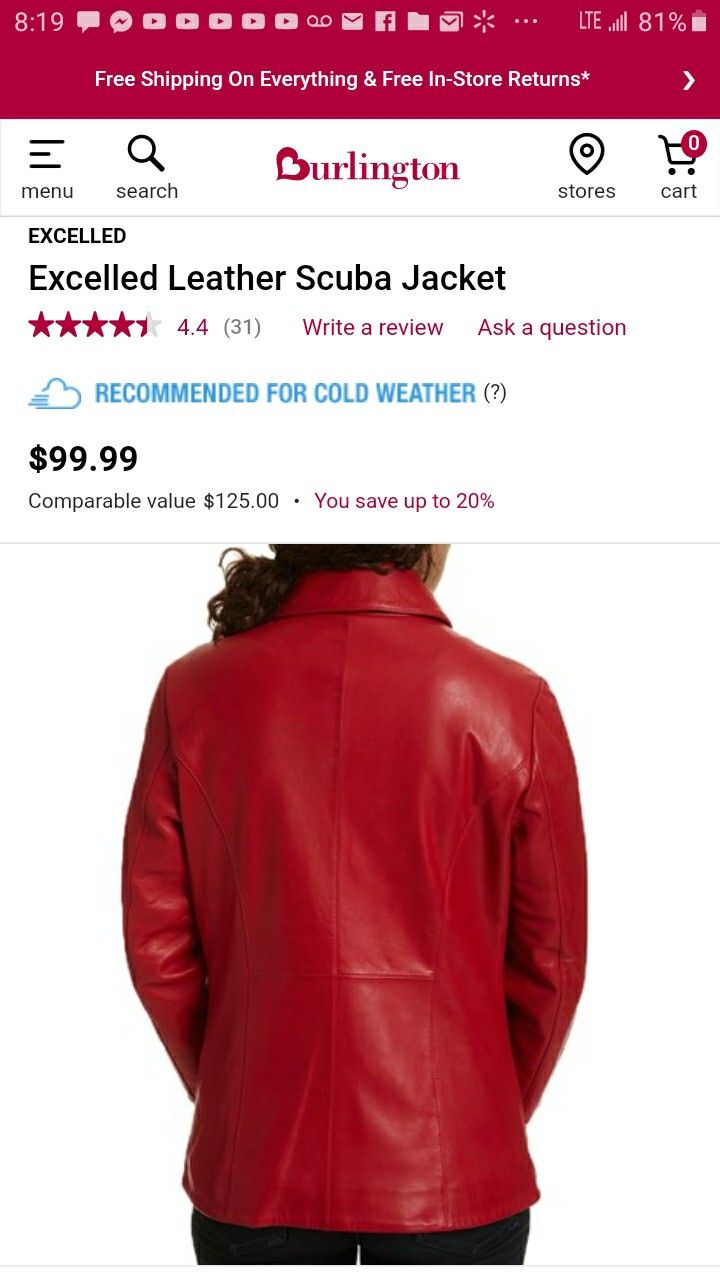Tap the cart item count badge

click(693, 143)
